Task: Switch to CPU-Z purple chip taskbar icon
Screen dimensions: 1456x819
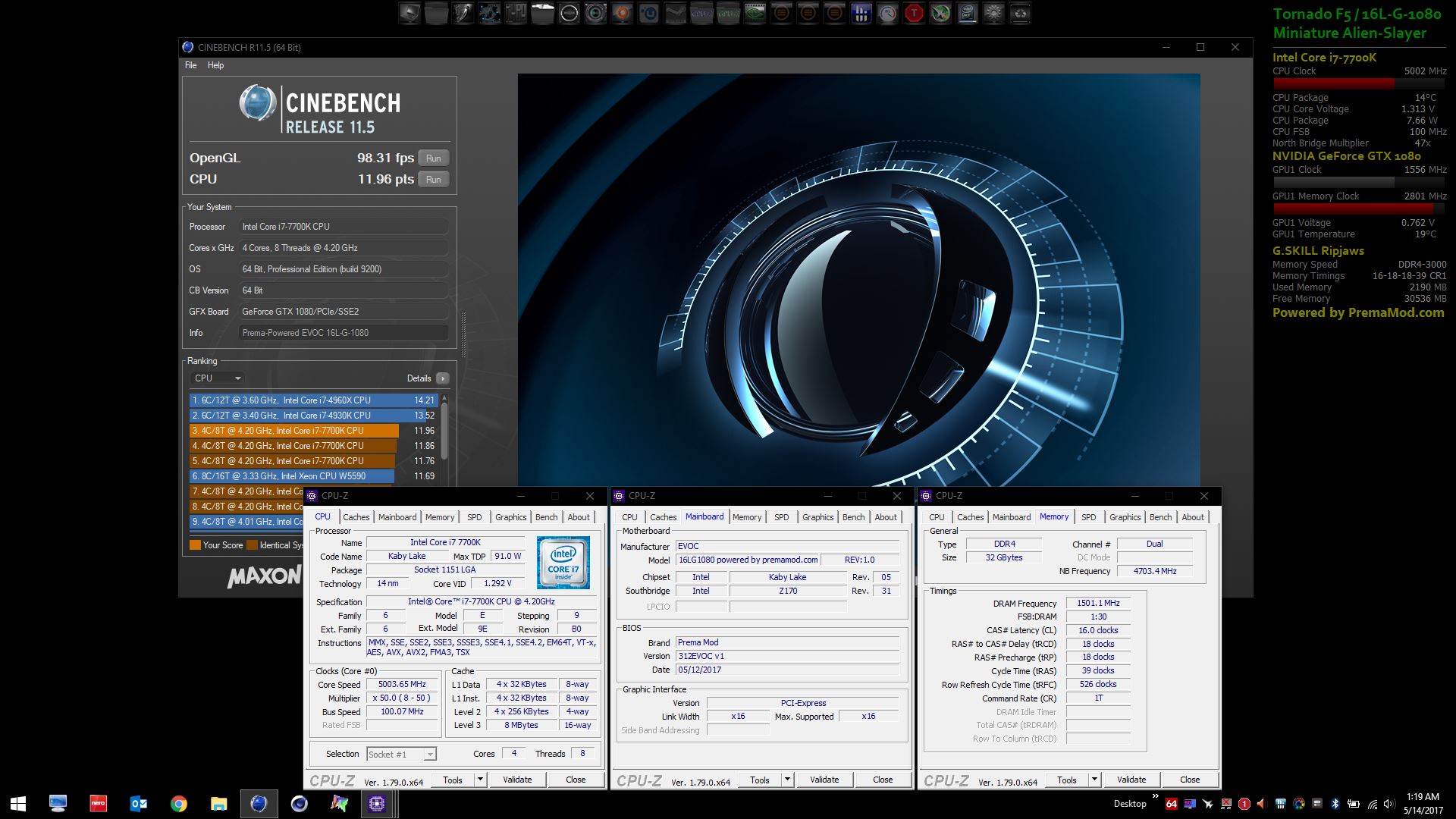Action: point(377,804)
